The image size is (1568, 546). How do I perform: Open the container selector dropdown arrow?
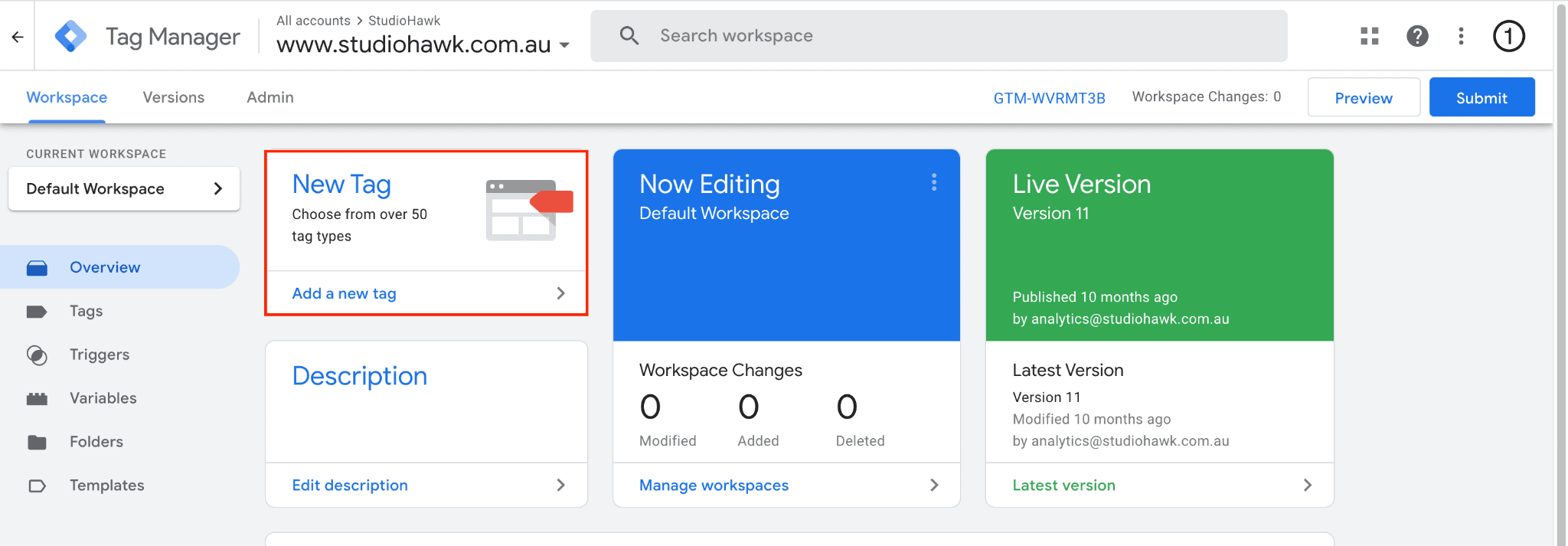point(564,45)
